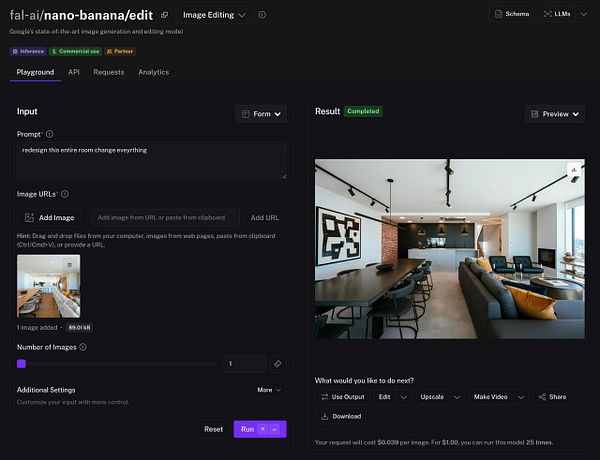Show info for Number of Images
The image size is (600, 460).
click(x=83, y=347)
